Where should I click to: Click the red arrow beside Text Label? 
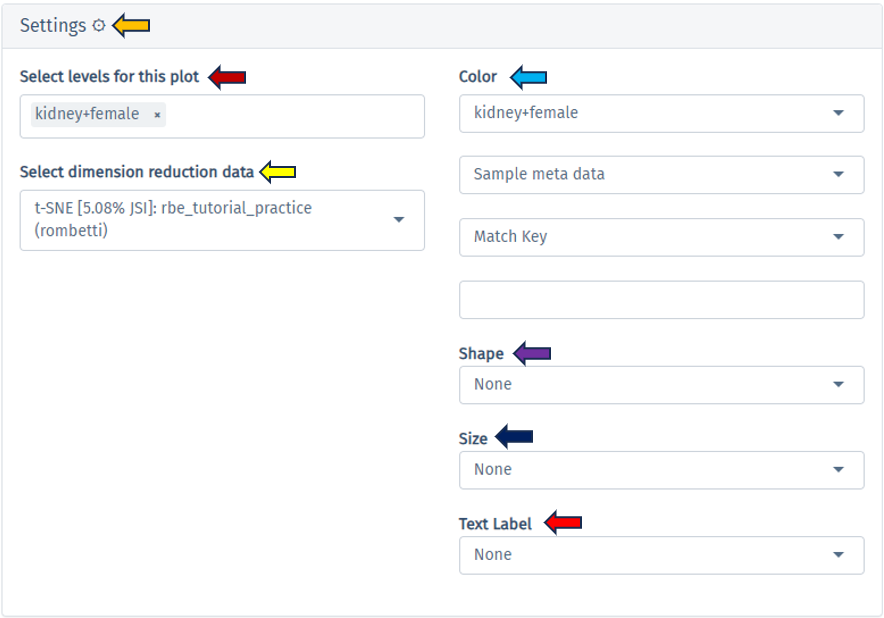point(564,522)
